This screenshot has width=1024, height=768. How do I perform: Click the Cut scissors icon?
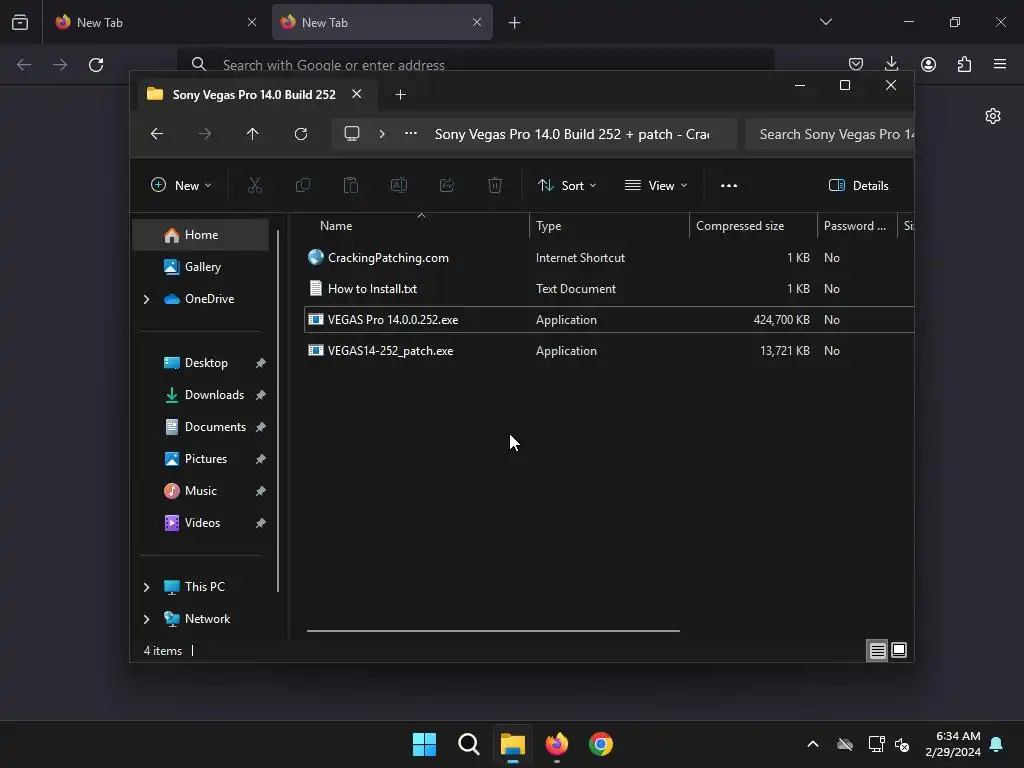255,185
